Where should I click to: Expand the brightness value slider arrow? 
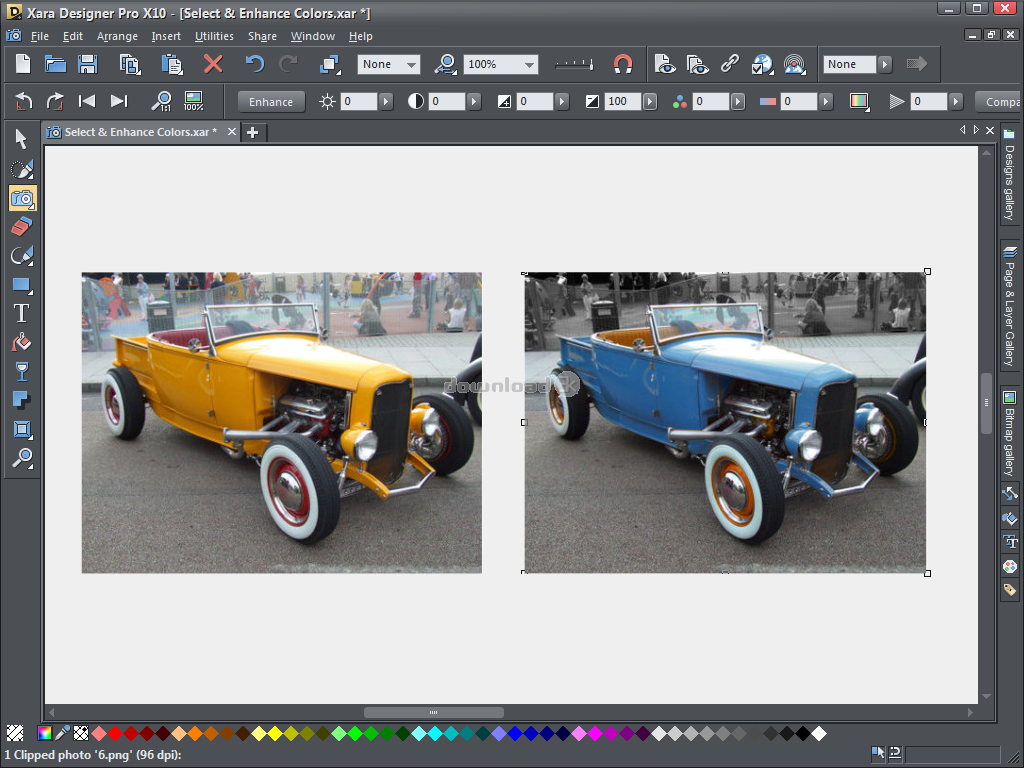(386, 102)
